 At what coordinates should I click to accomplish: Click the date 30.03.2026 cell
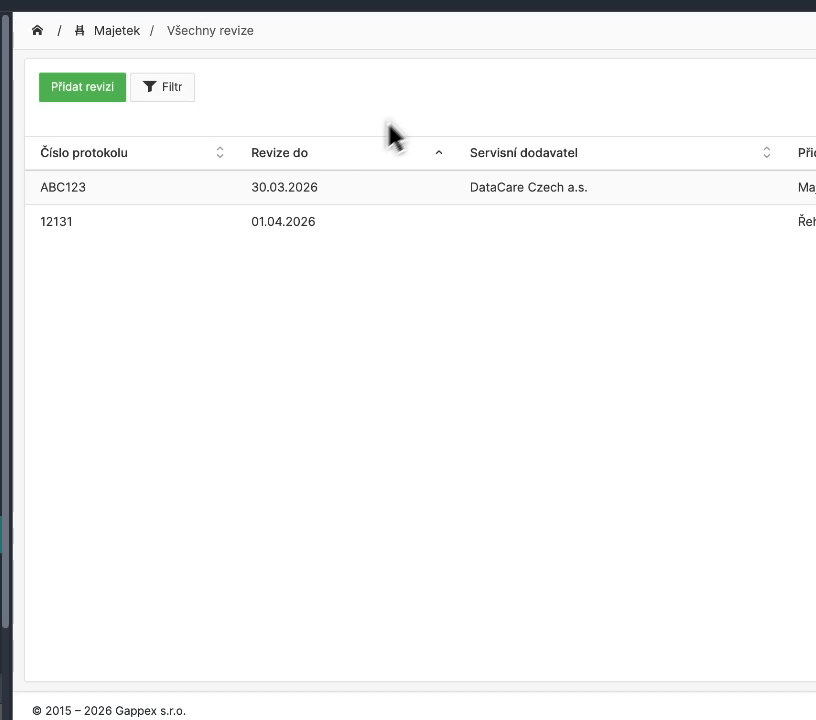(x=284, y=187)
